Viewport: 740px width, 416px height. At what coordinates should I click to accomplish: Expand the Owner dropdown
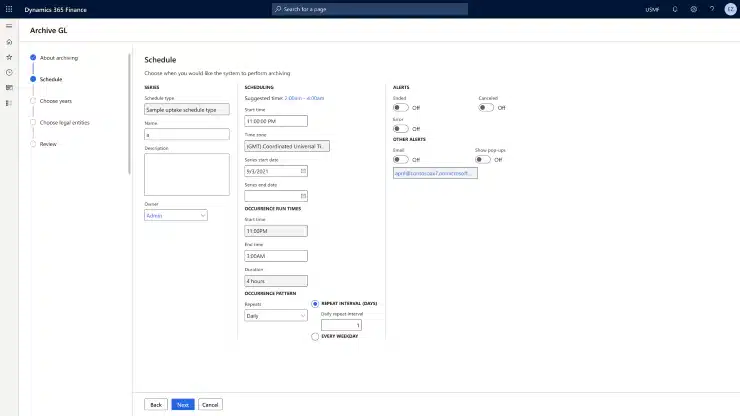(x=176, y=215)
